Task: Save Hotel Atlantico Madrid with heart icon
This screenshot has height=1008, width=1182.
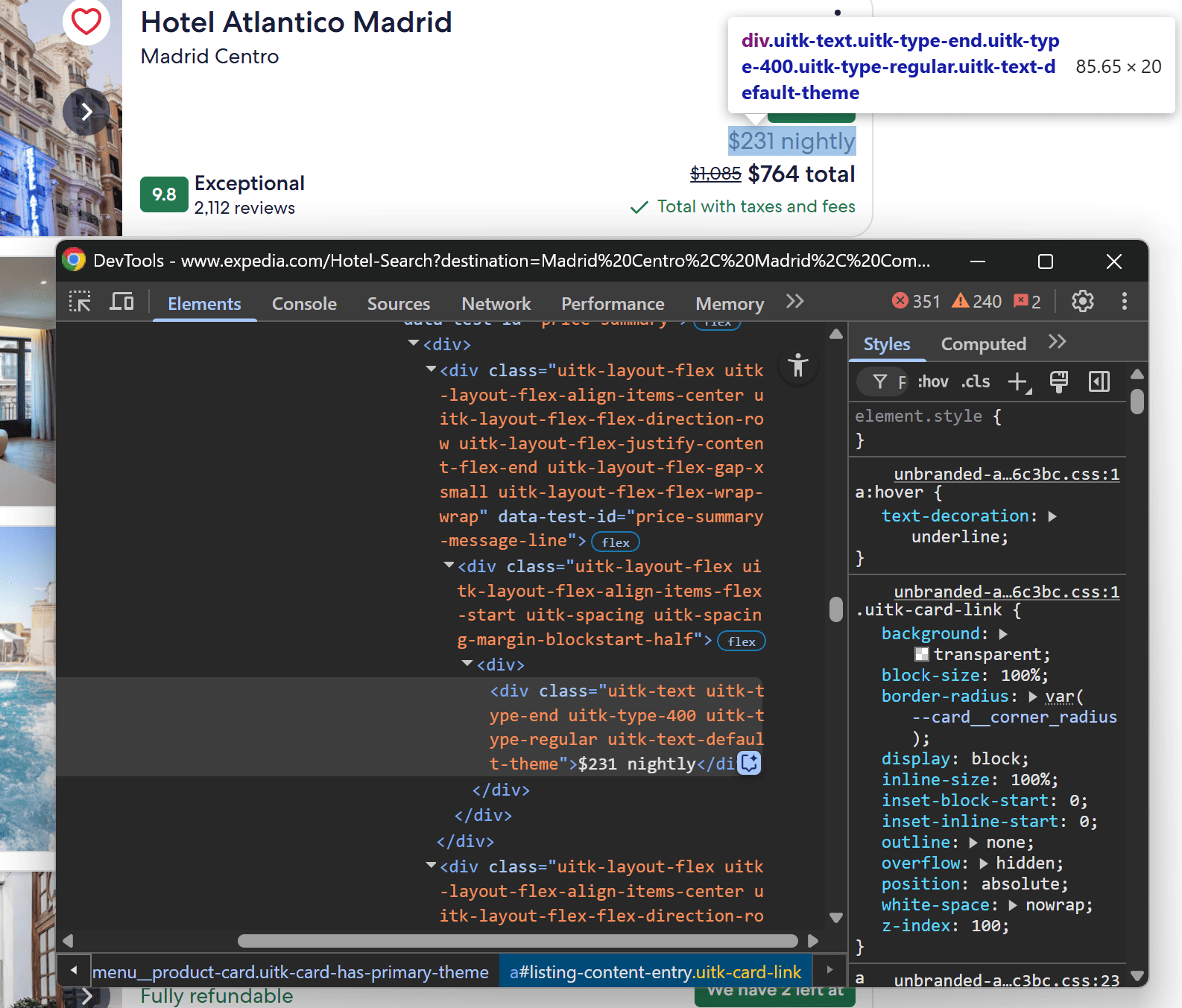Action: [x=86, y=21]
